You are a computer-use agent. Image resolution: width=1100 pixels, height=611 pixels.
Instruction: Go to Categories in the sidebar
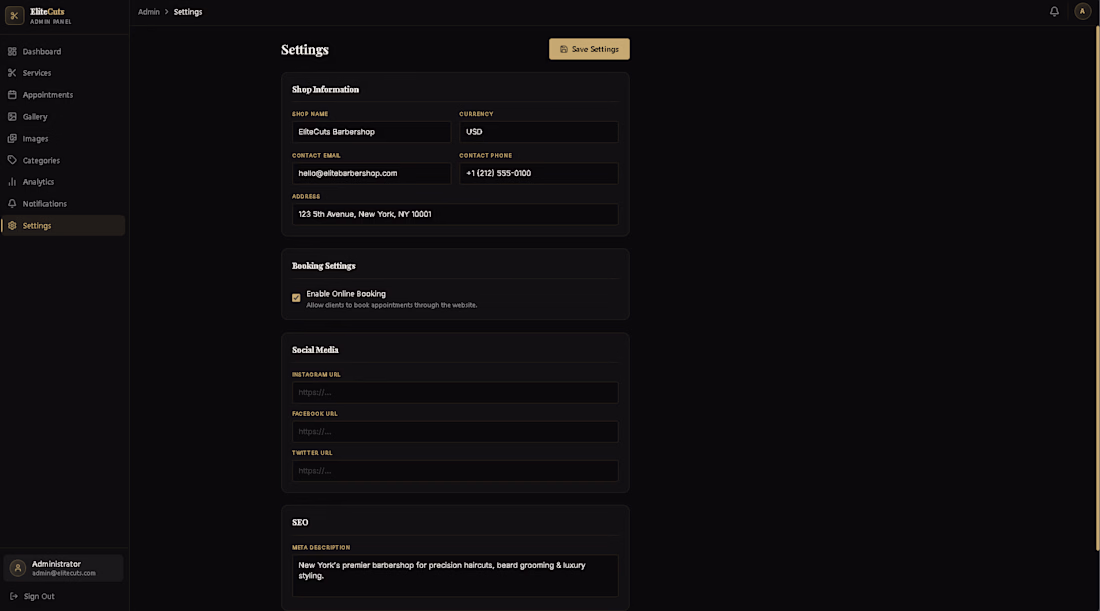coord(63,160)
